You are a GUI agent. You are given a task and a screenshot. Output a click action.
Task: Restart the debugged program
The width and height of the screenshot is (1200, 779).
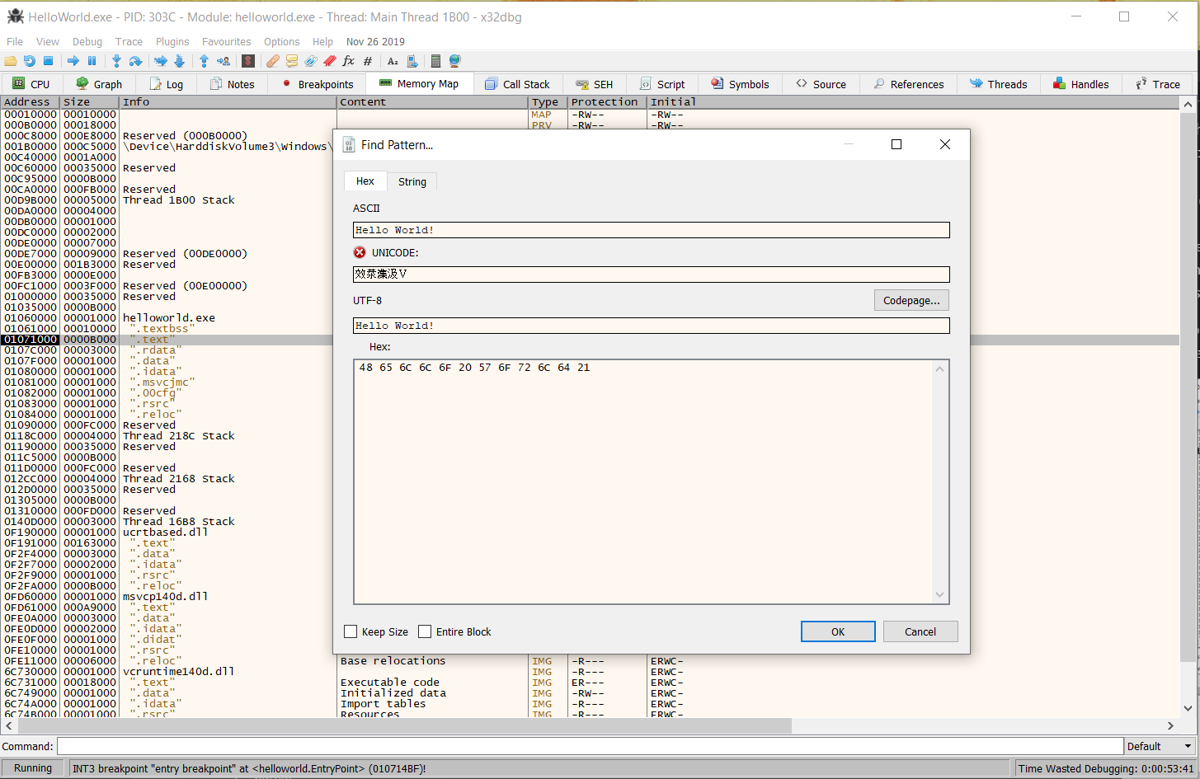[29, 61]
